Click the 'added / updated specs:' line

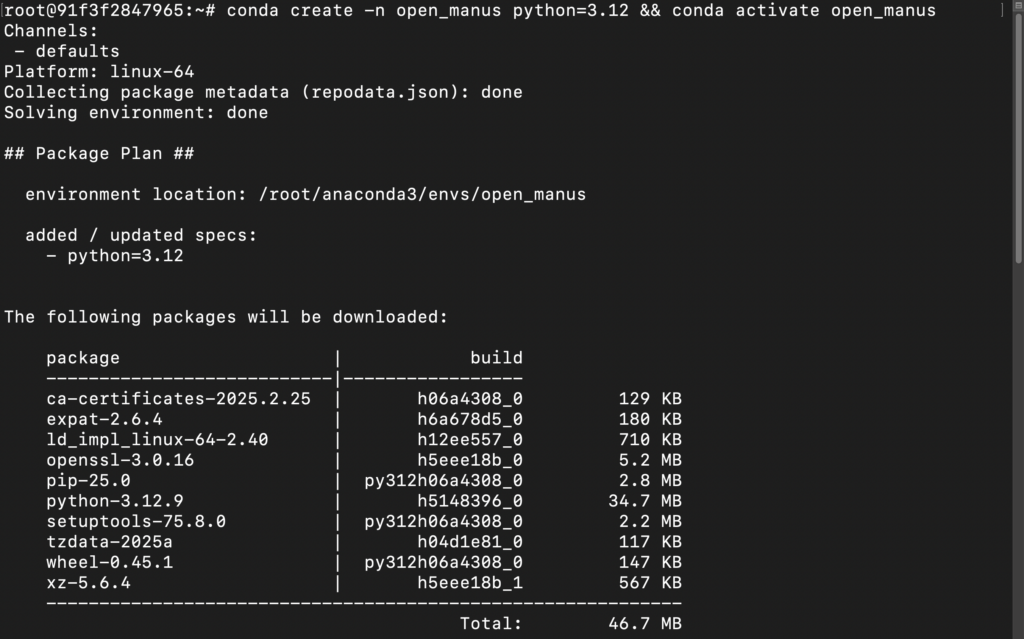click(x=141, y=235)
